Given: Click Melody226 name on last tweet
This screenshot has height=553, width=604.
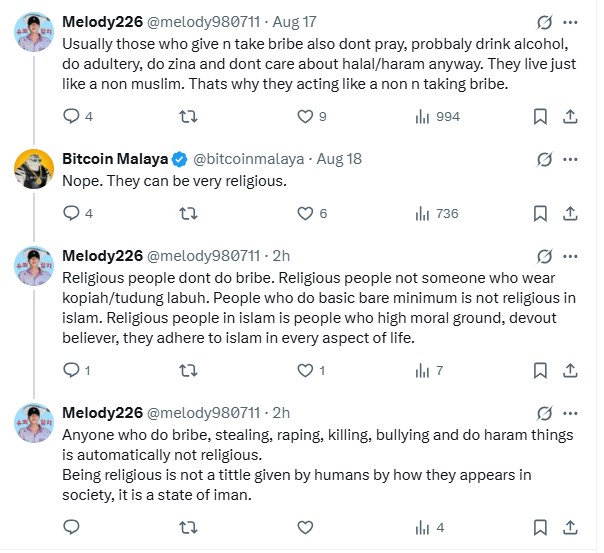Looking at the screenshot, I should coord(102,413).
